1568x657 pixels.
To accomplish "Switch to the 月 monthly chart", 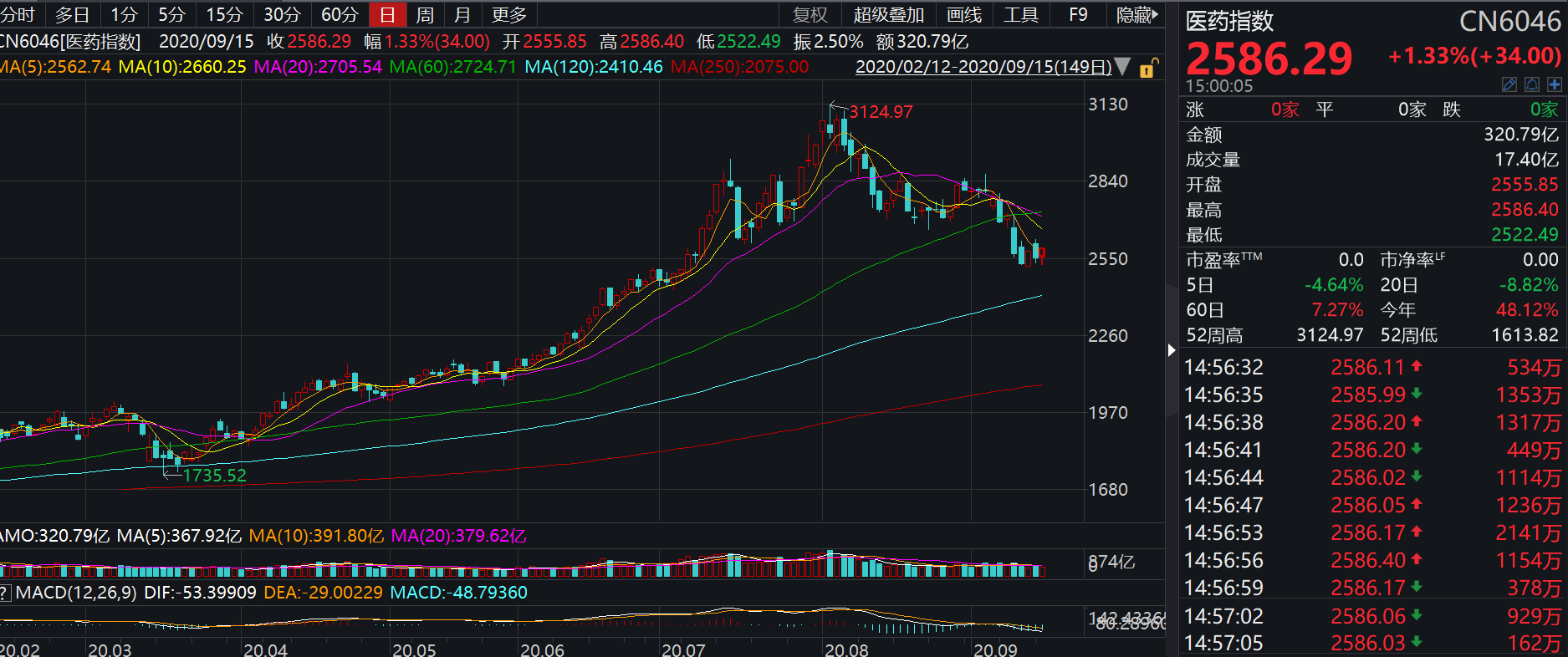I will click(x=462, y=15).
